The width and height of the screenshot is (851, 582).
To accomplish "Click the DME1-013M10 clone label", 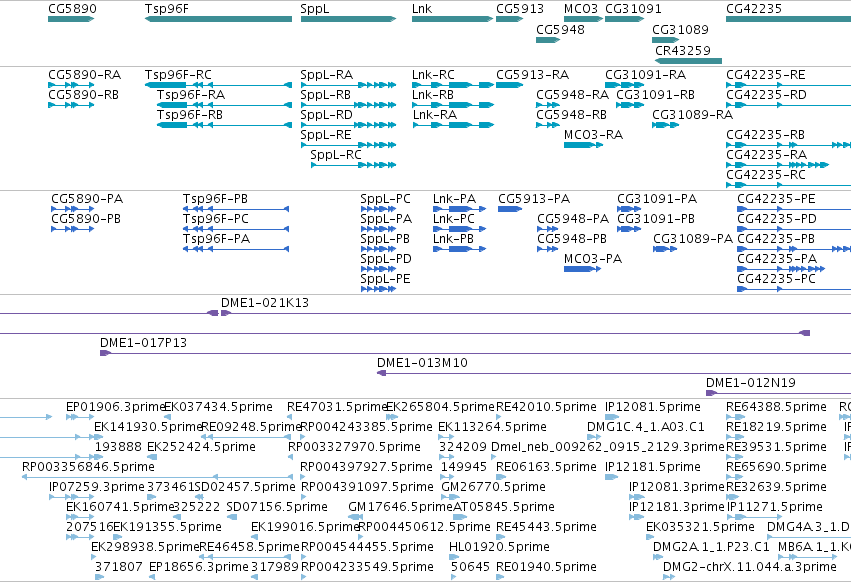I will 422,363.
